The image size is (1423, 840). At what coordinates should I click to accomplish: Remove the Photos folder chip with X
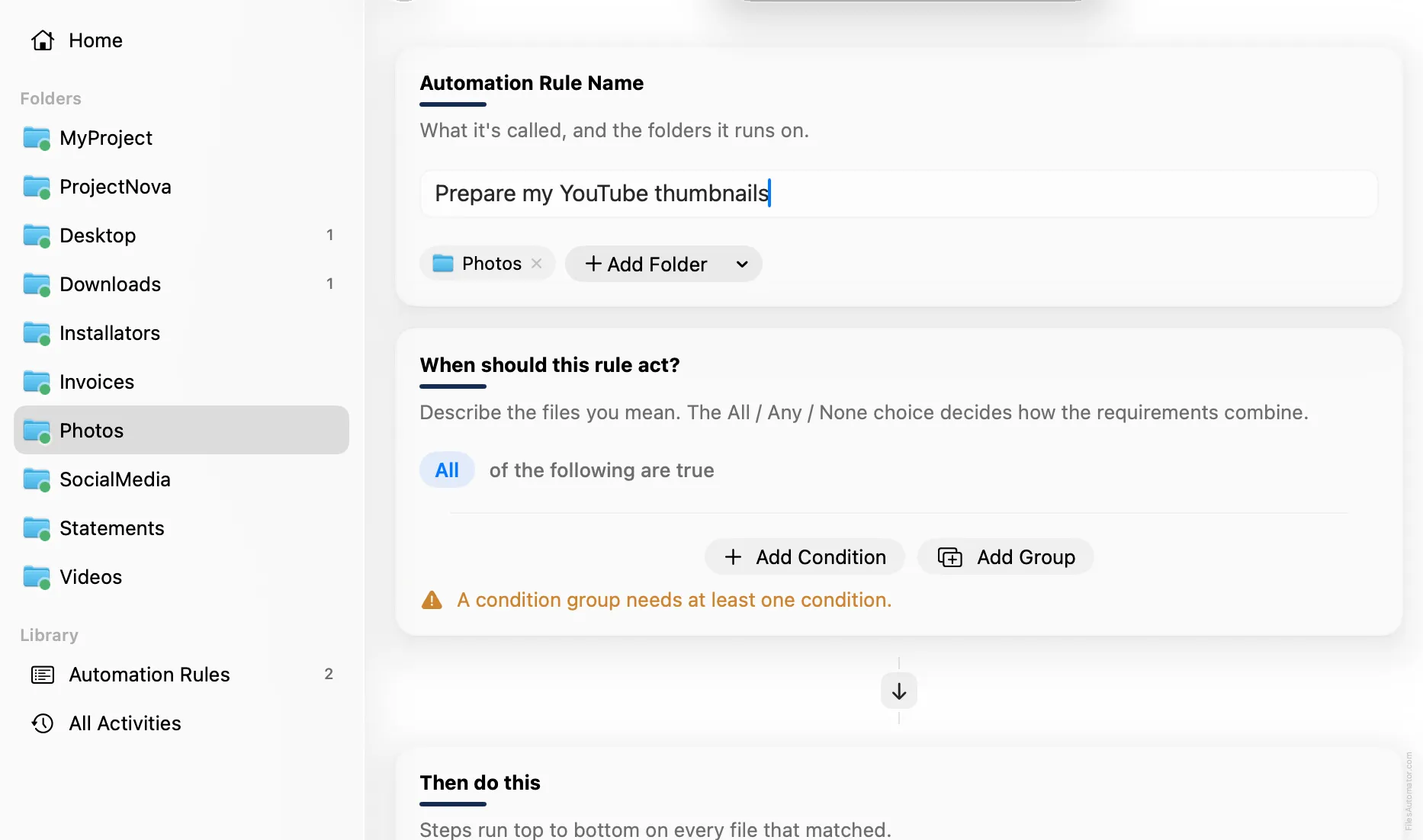(537, 263)
